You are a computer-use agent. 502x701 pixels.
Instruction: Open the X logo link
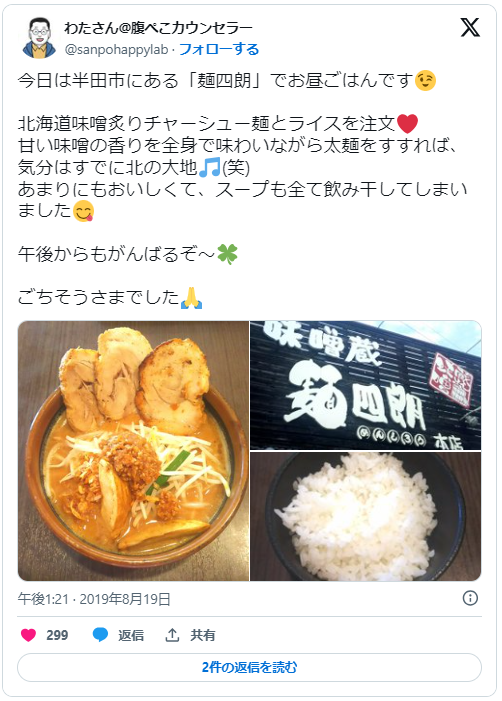point(470,28)
